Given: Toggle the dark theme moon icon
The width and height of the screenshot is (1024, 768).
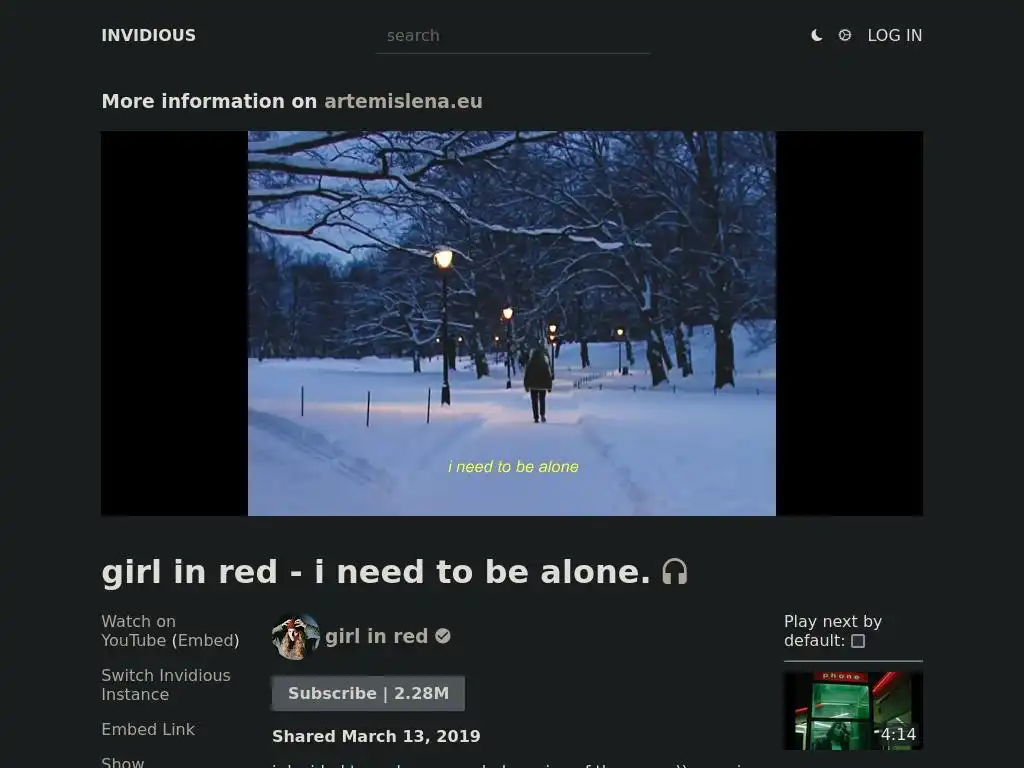Looking at the screenshot, I should 816,35.
